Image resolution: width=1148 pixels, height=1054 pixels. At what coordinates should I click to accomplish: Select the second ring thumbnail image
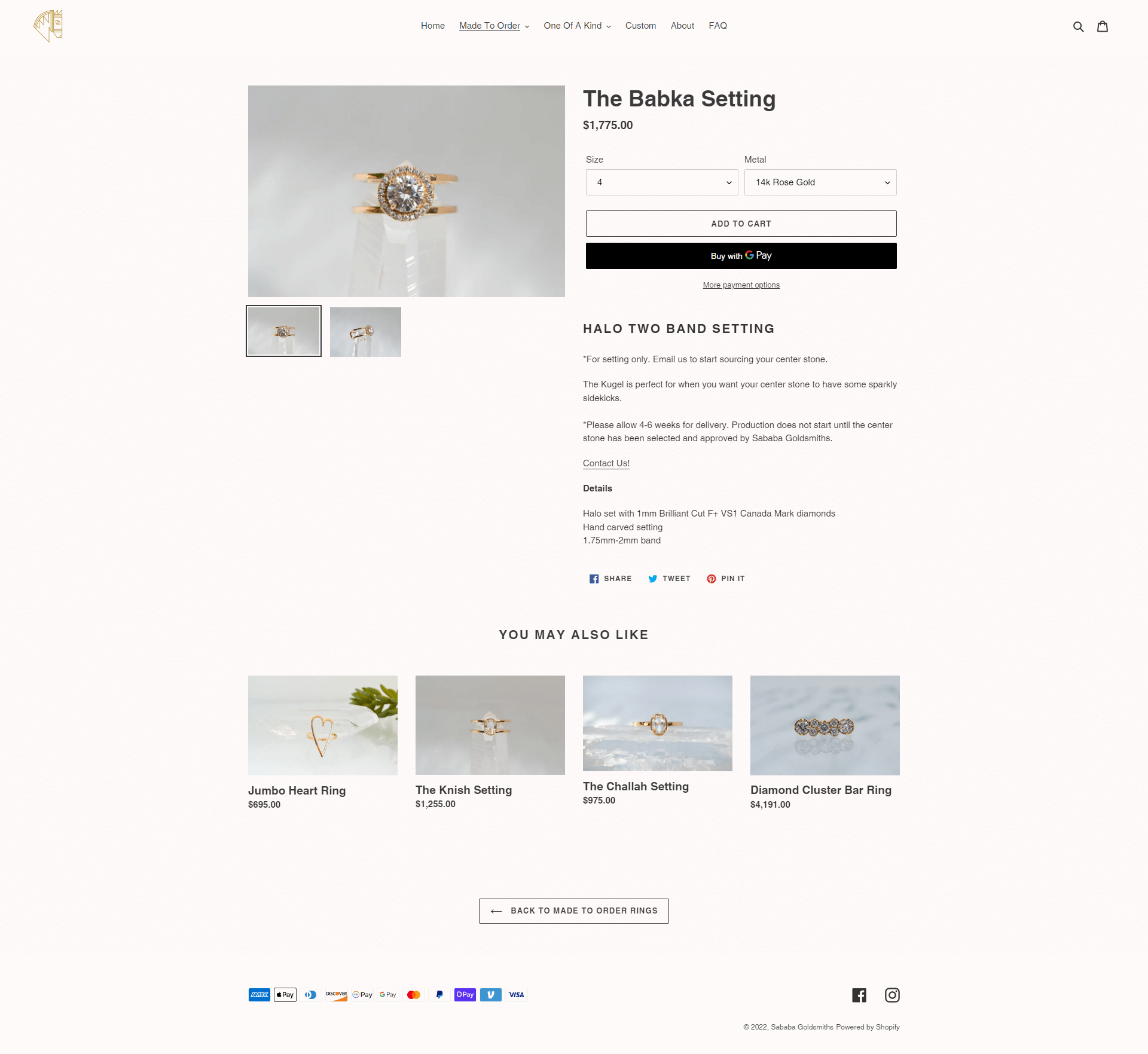365,332
